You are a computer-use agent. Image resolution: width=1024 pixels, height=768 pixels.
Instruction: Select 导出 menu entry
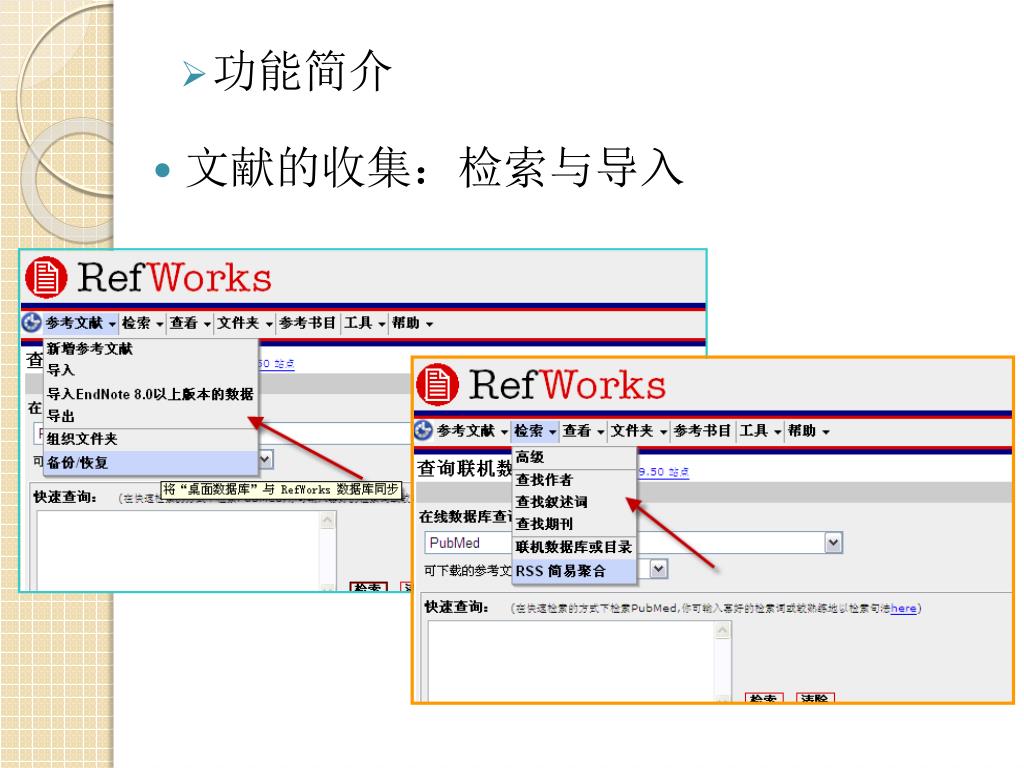tap(151, 416)
